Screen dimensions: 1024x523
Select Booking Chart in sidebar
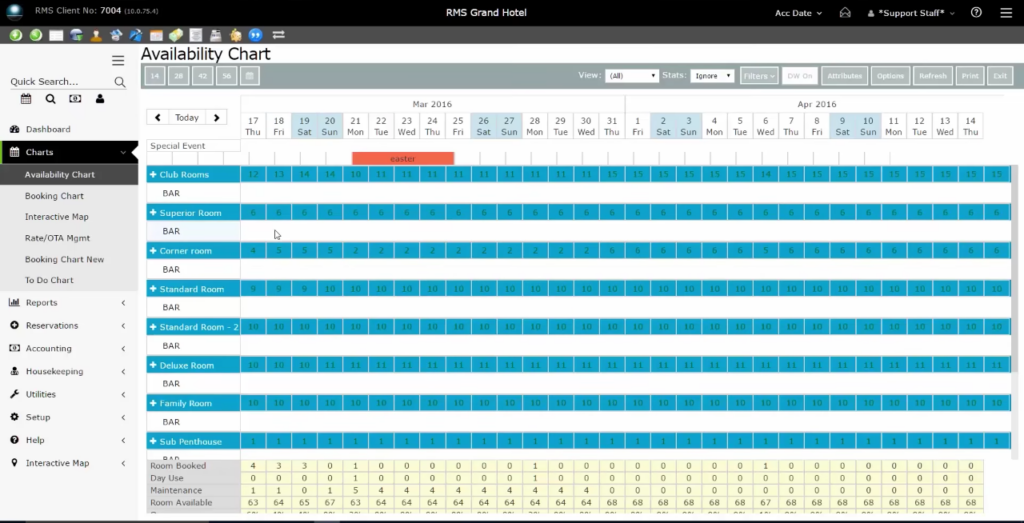(x=54, y=196)
